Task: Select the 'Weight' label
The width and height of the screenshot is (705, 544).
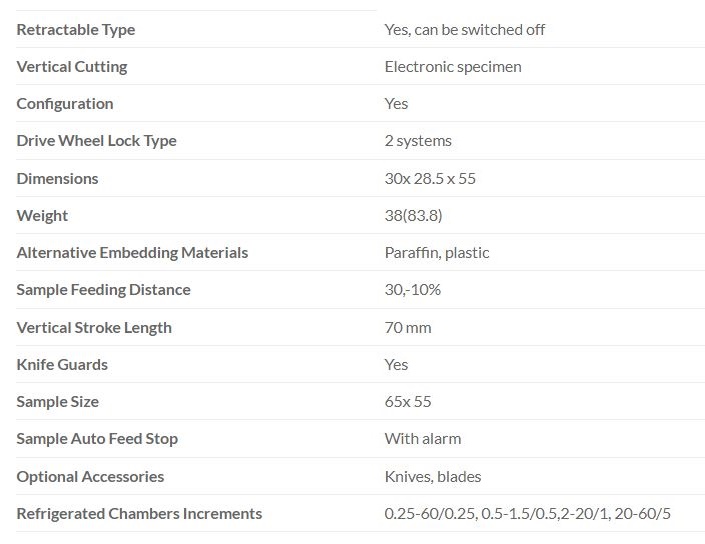Action: coord(43,215)
